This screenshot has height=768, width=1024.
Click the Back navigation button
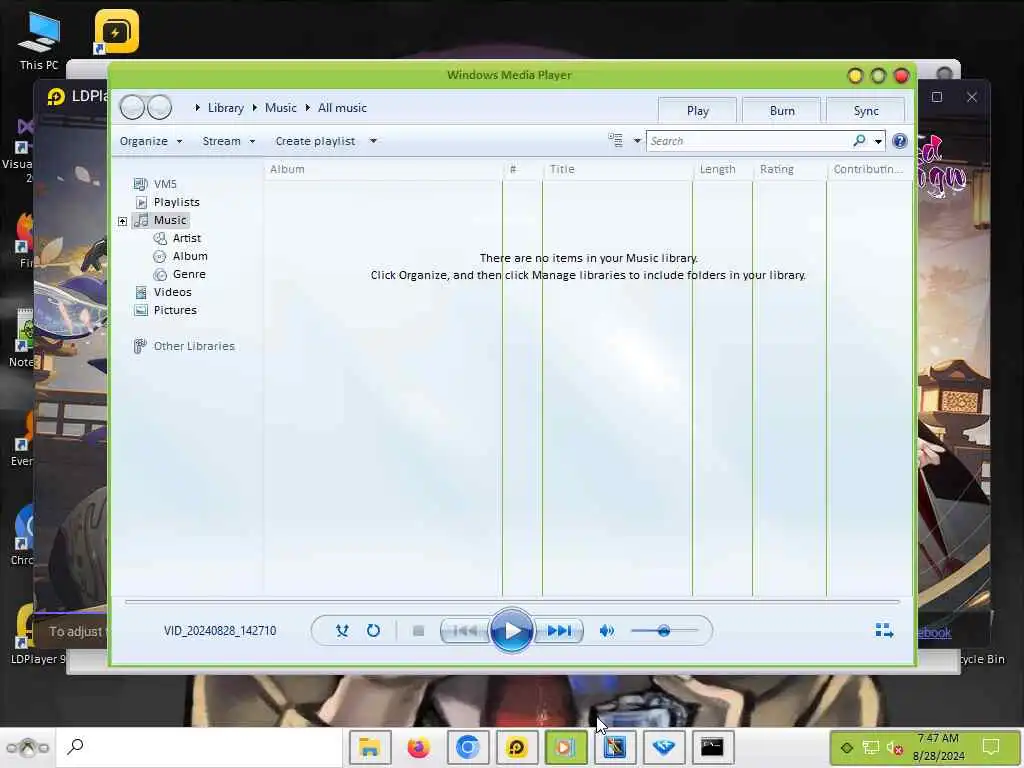(x=132, y=107)
